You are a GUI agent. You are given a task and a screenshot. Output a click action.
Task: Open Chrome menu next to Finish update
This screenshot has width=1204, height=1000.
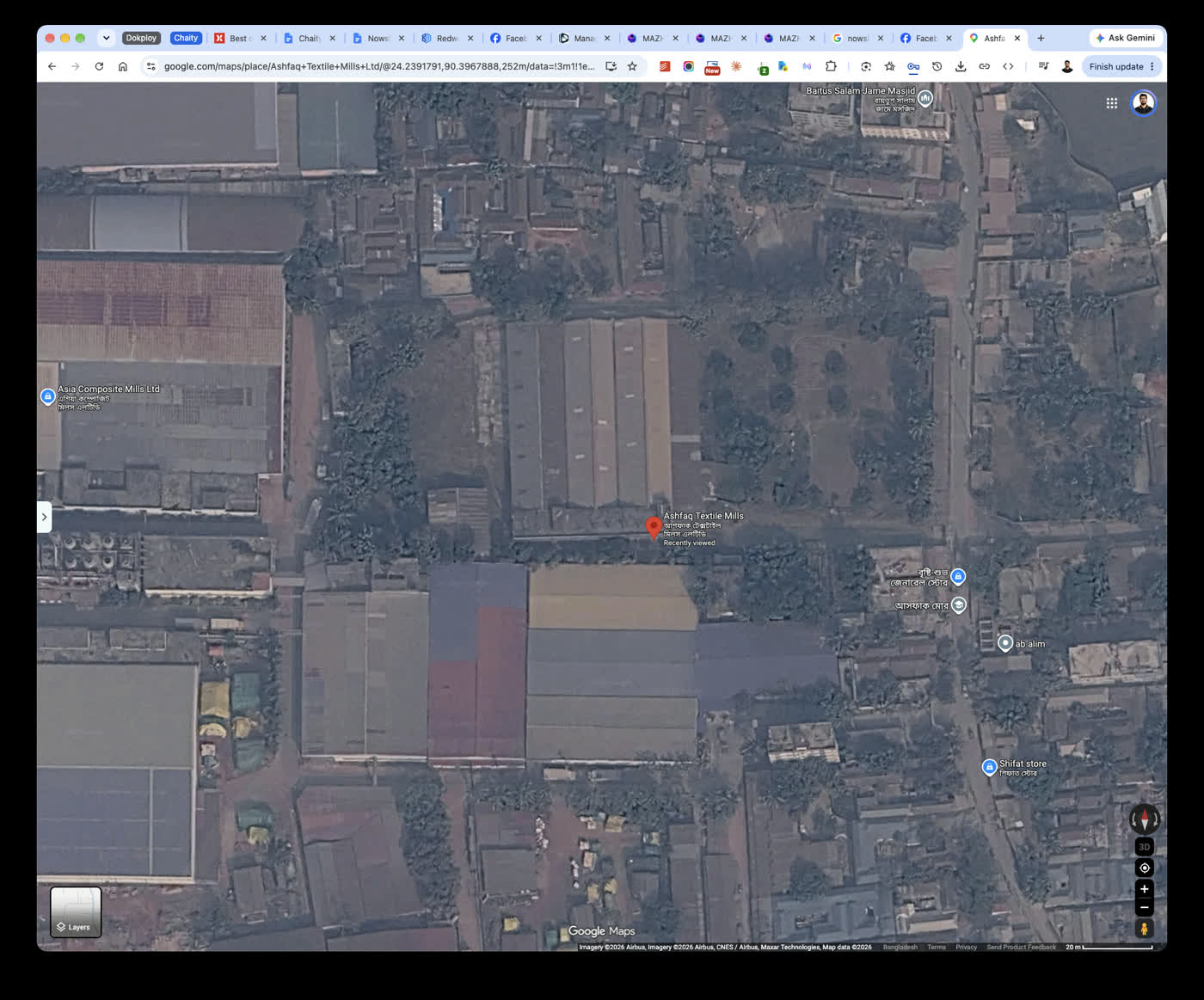[1152, 66]
